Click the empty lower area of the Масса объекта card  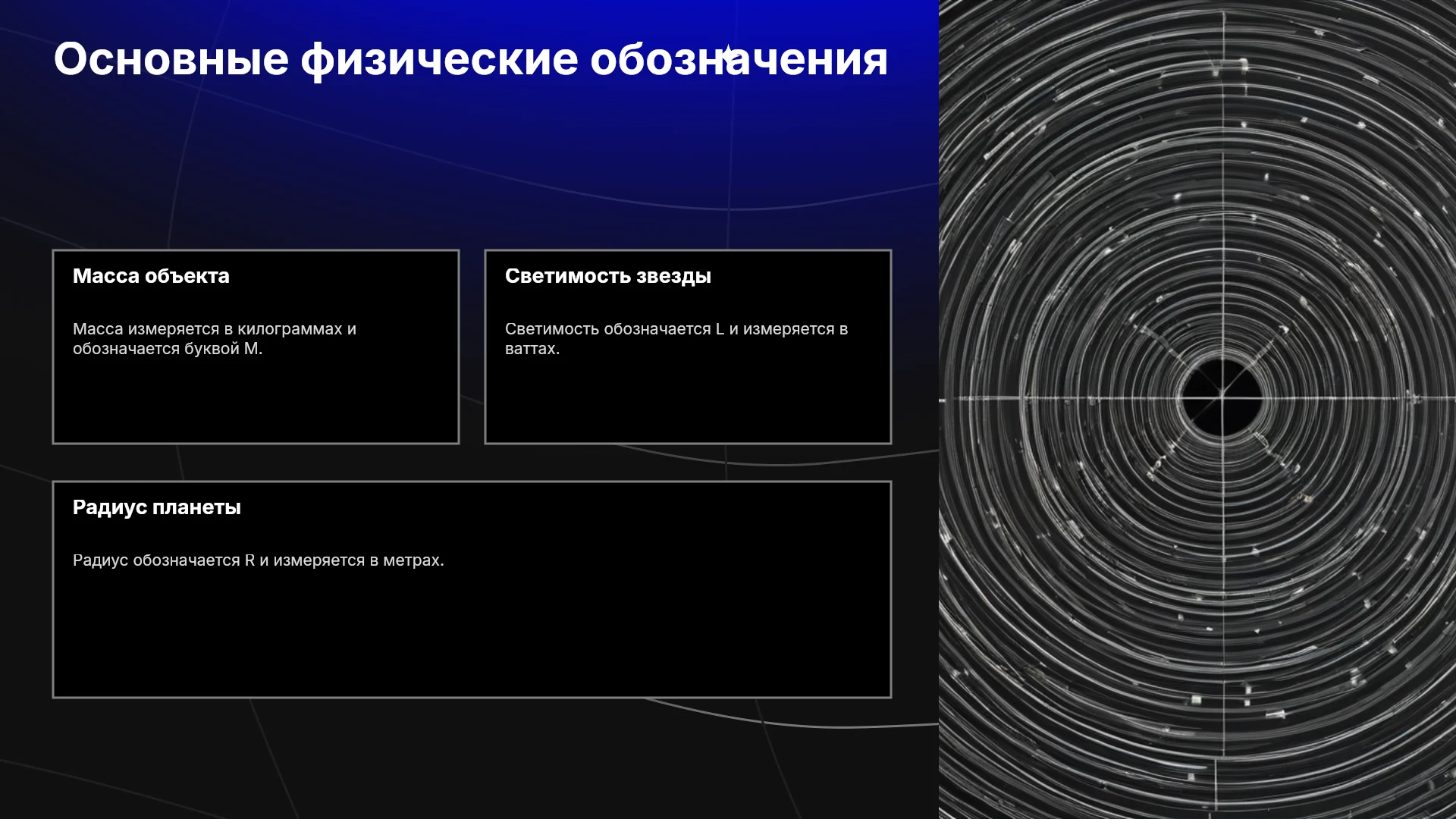coord(256,402)
